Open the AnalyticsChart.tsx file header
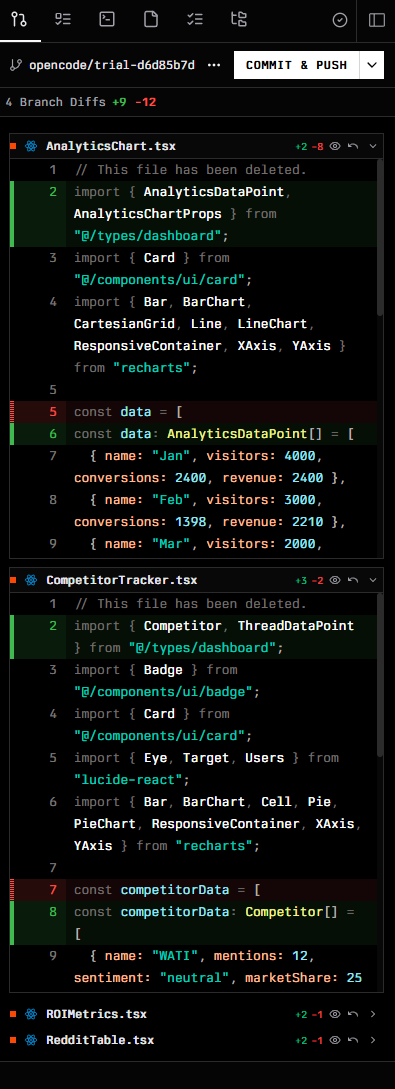Image resolution: width=395 pixels, height=1089 pixels. coord(196,147)
